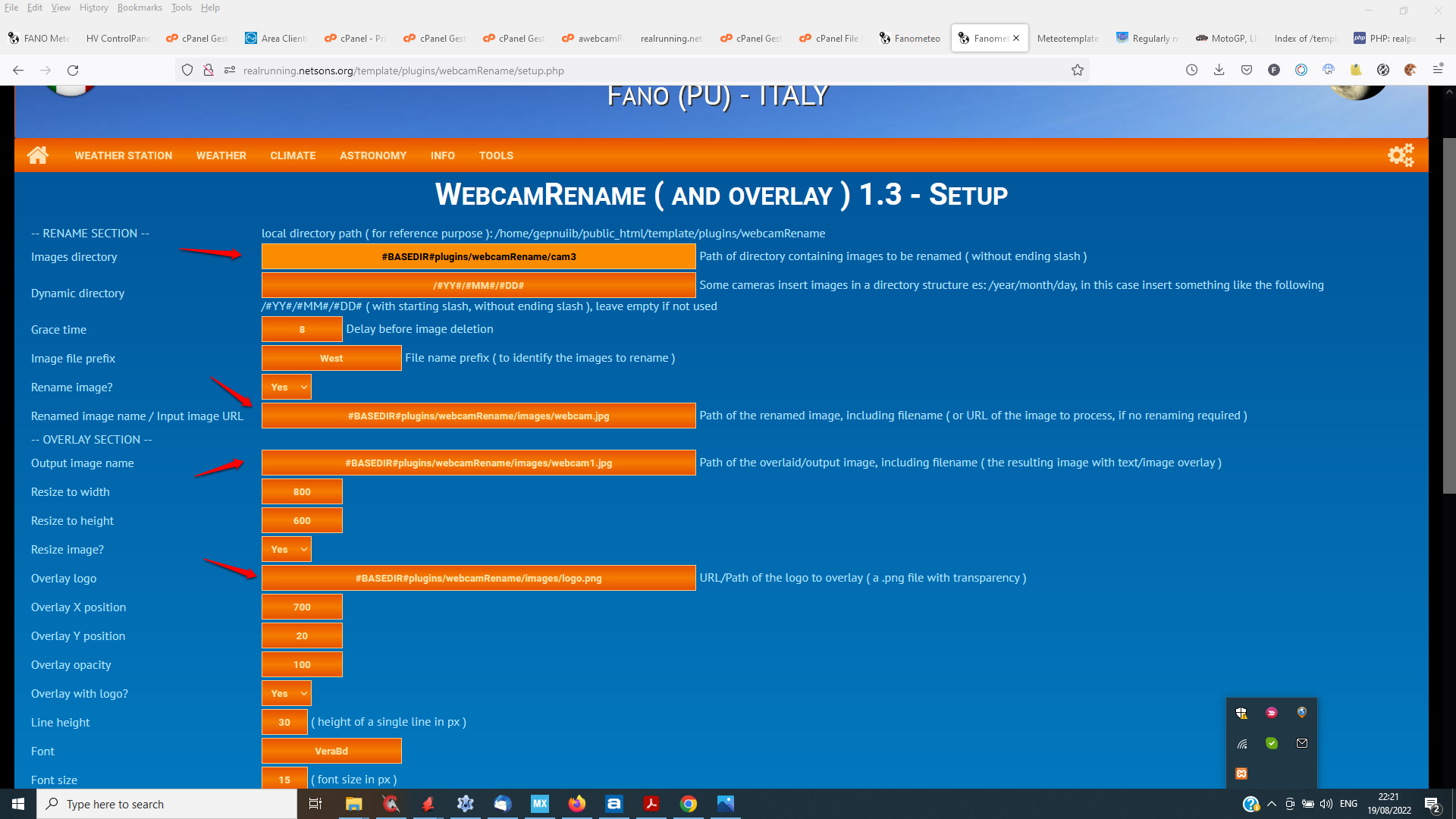This screenshot has width=1456, height=819.
Task: Open Screenpresso from the system tray
Action: click(x=1272, y=713)
